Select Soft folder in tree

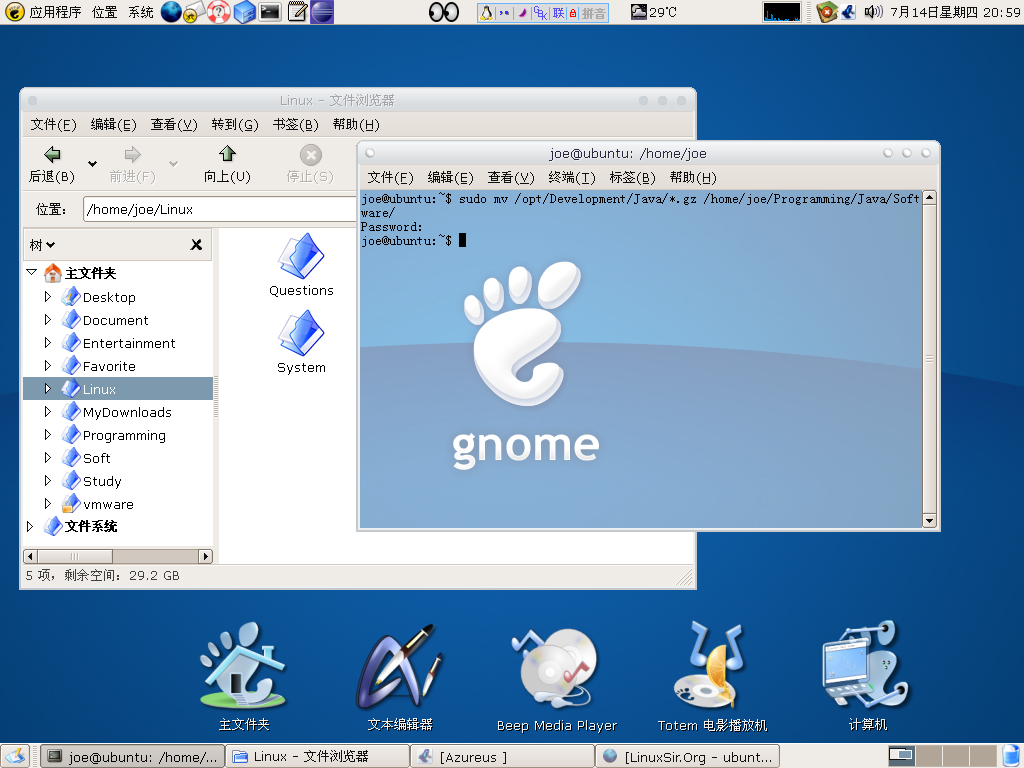(x=97, y=458)
